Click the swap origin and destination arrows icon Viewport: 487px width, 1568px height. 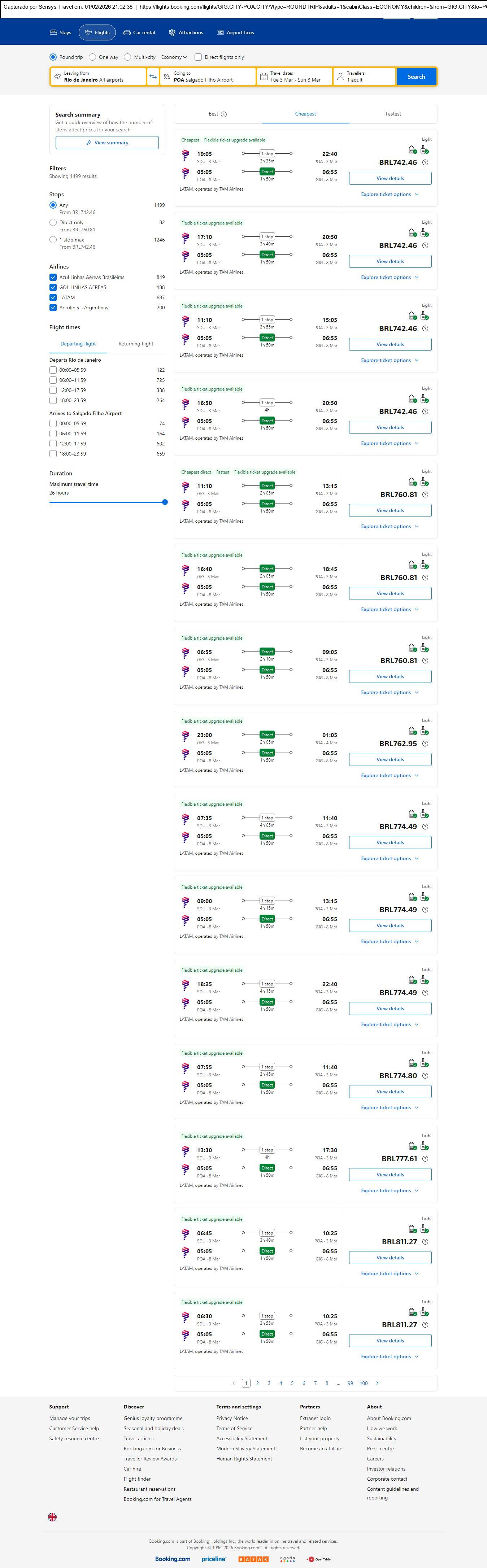click(x=153, y=77)
